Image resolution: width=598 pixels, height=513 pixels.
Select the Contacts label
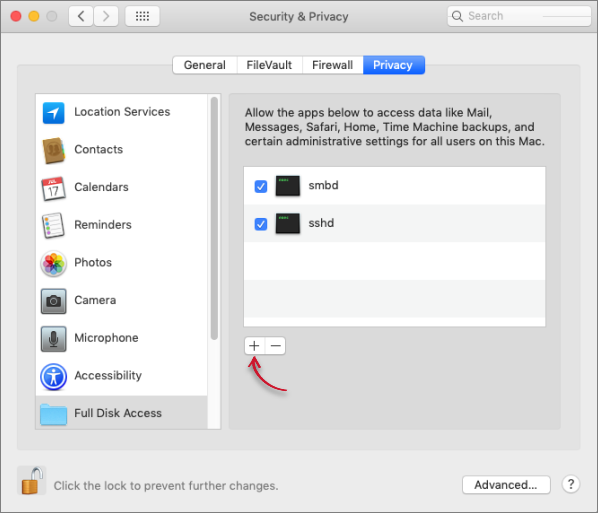99,150
